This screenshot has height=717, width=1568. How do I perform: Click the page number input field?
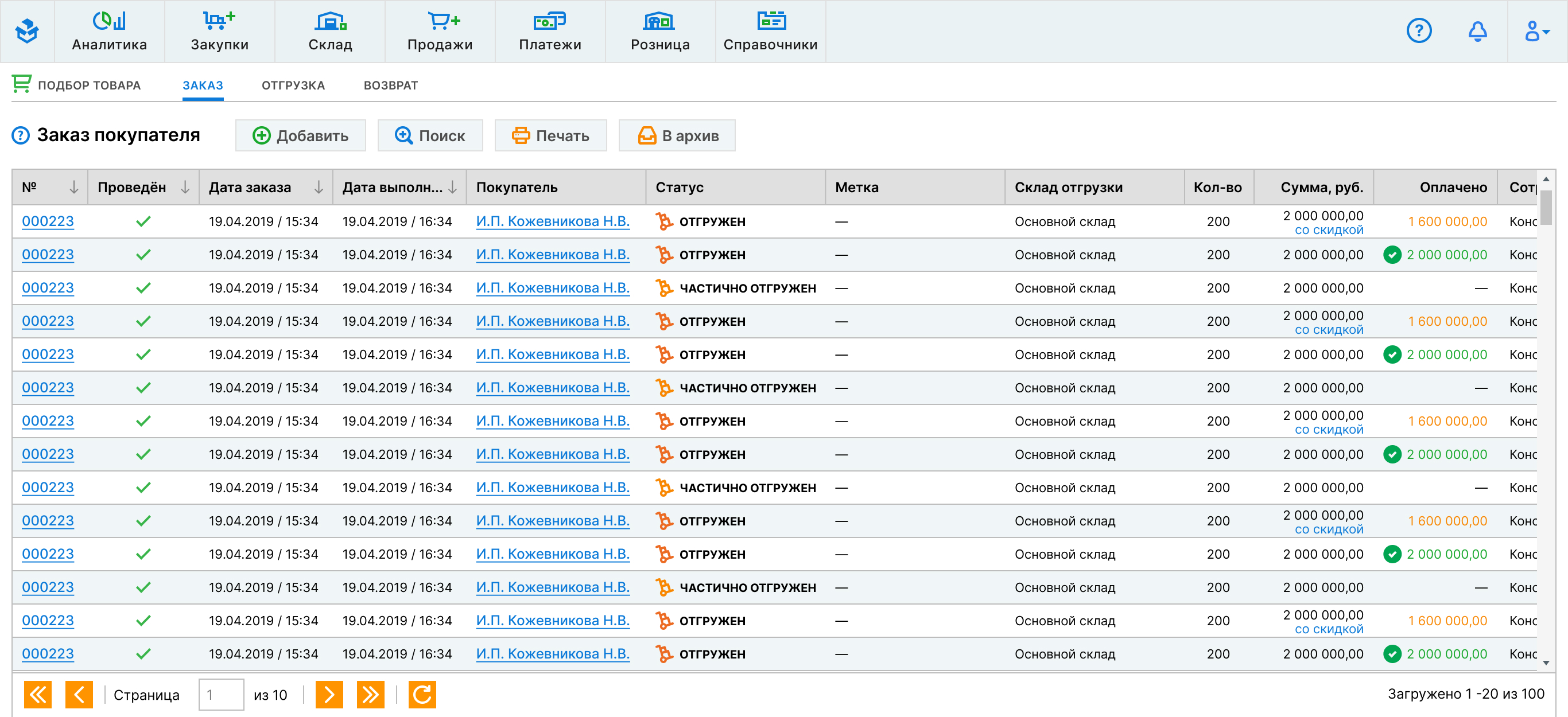(x=221, y=695)
